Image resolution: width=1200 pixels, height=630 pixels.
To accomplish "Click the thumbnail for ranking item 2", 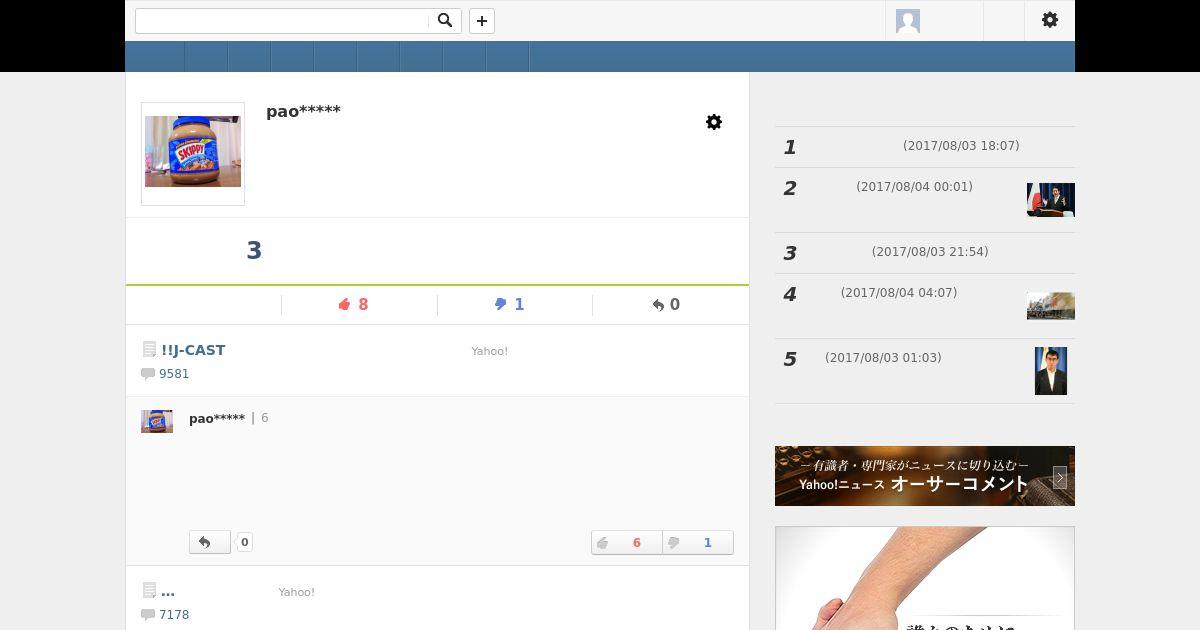I will click(1051, 200).
